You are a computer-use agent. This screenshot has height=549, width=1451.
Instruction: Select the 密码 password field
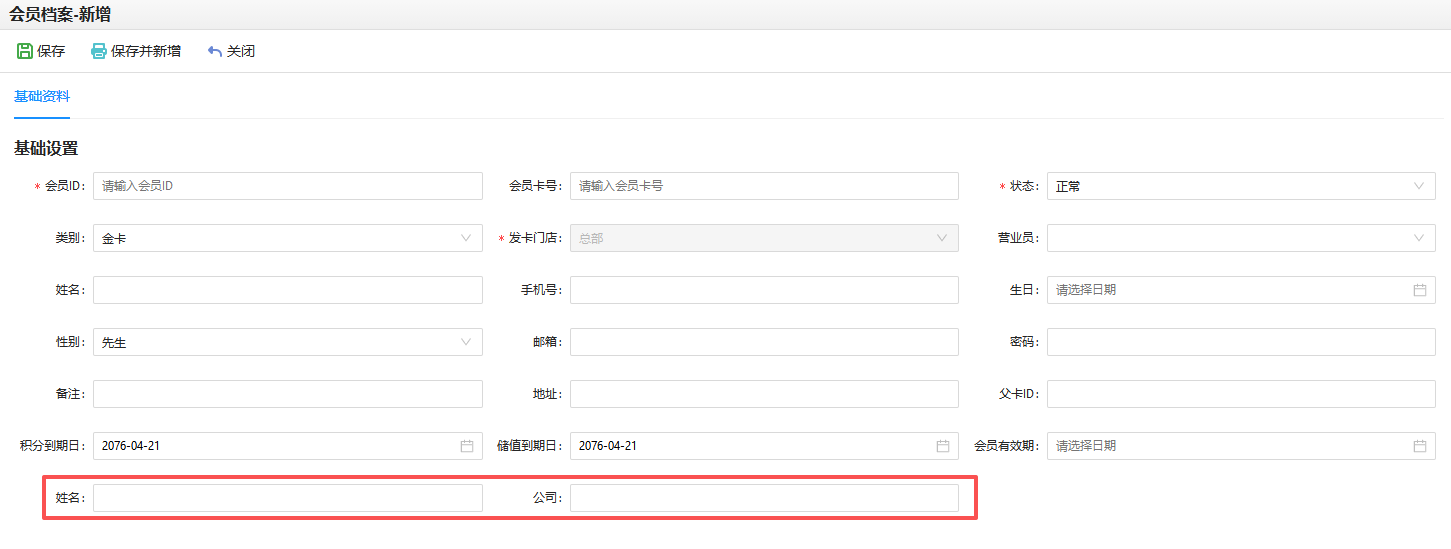[1241, 342]
